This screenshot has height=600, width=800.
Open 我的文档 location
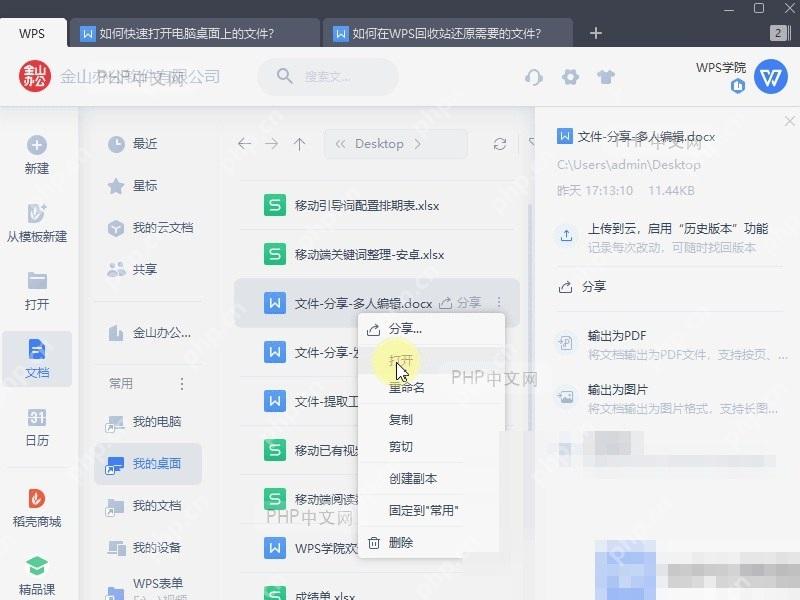(x=148, y=506)
